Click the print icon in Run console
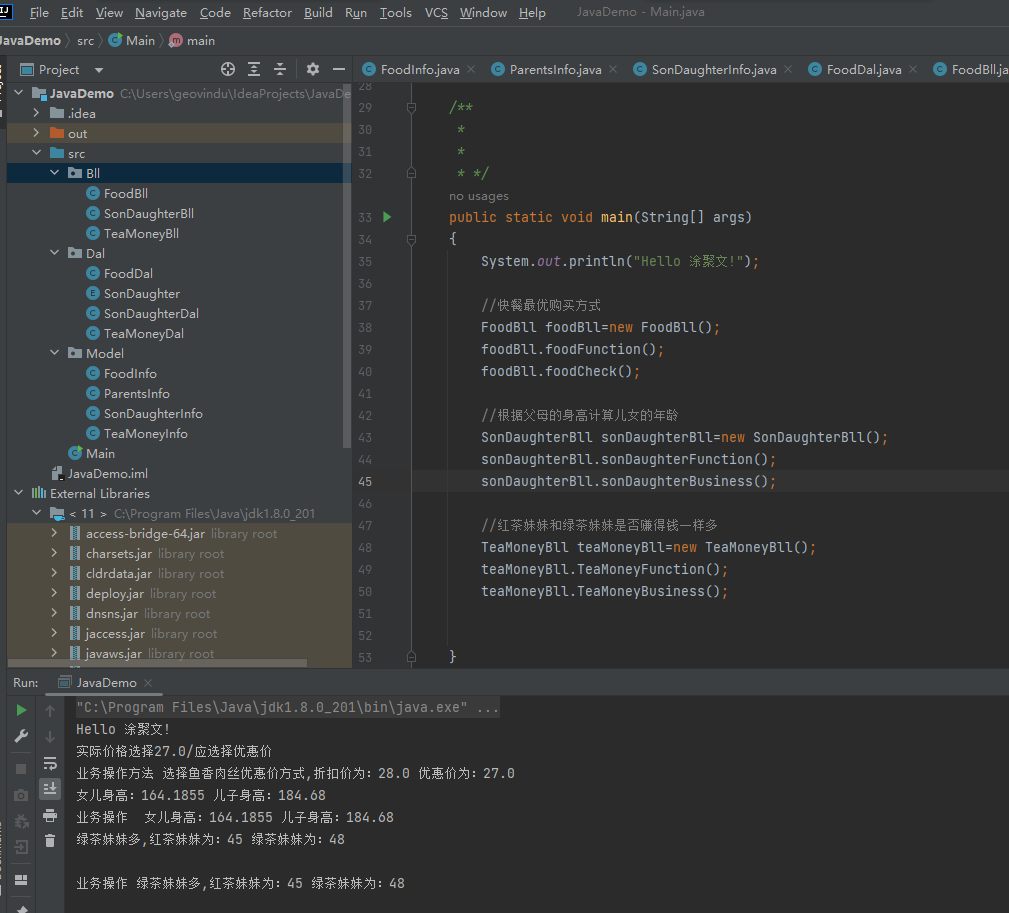 pos(50,815)
